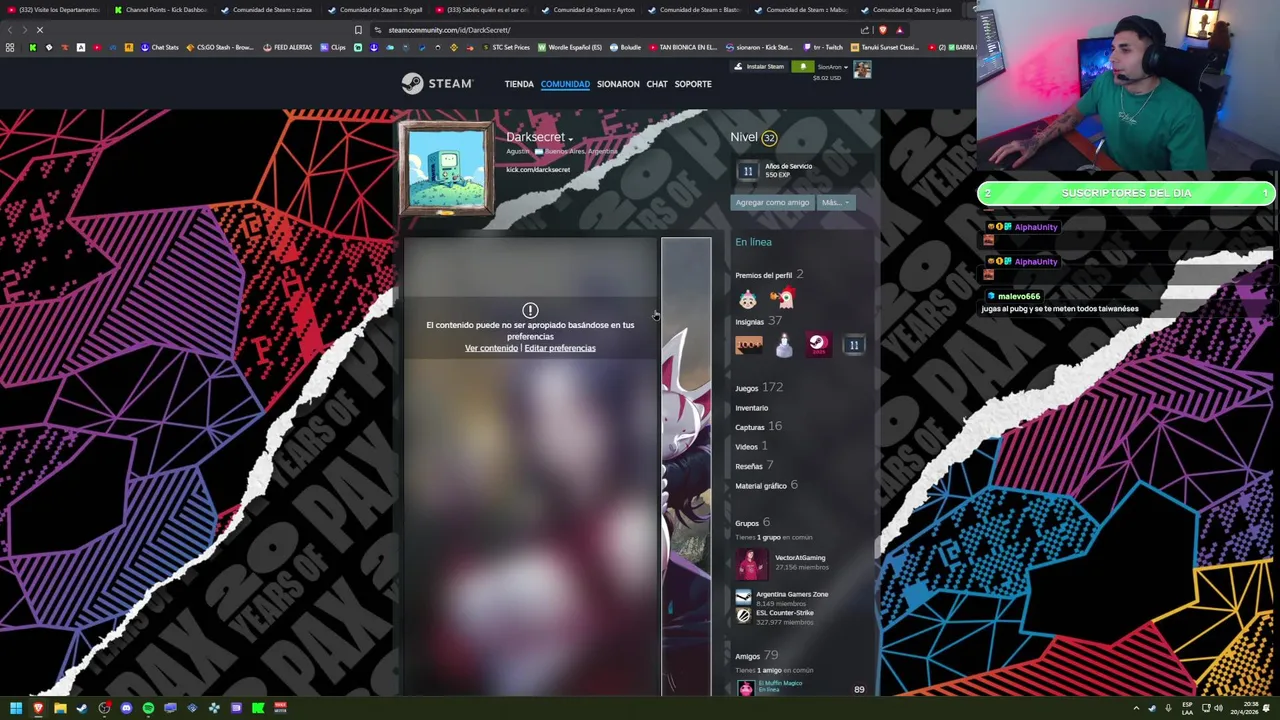Click Agregar como amigo button
This screenshot has height=720, width=1280.
pos(772,203)
